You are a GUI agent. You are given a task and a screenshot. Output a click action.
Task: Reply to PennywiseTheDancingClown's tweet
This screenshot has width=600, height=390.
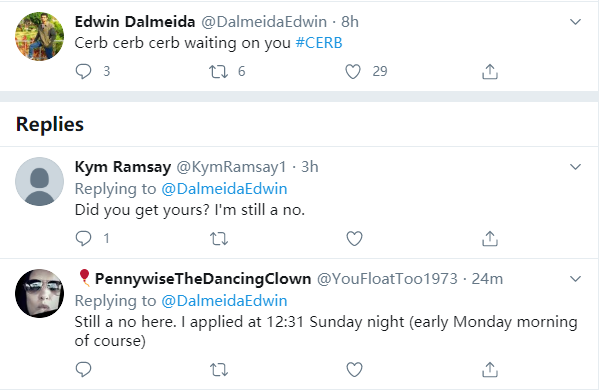point(83,369)
